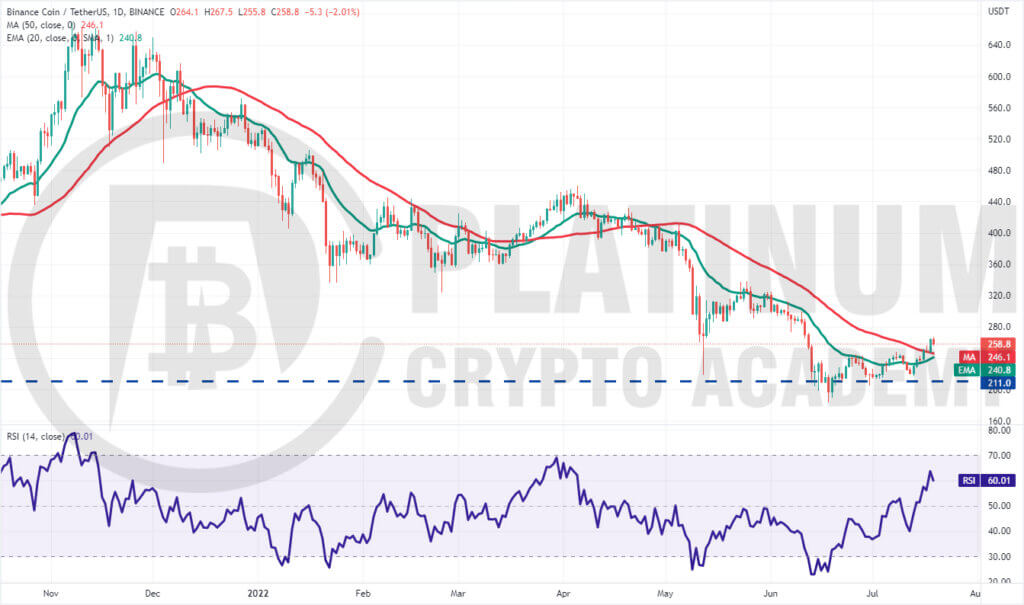
Task: Click the 70.00 RSI axis label
Action: [999, 456]
